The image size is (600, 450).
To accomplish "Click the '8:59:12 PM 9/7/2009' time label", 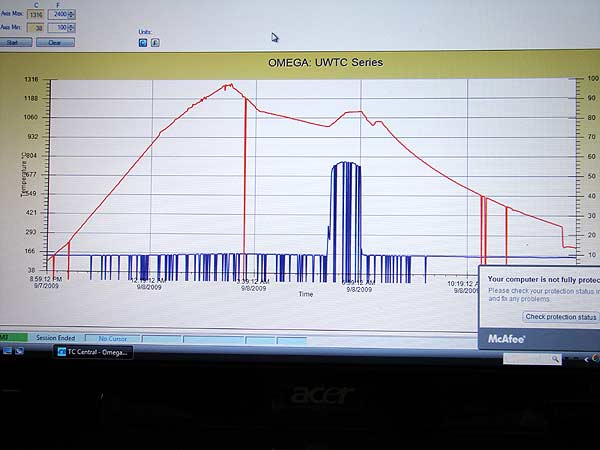I will coord(46,282).
